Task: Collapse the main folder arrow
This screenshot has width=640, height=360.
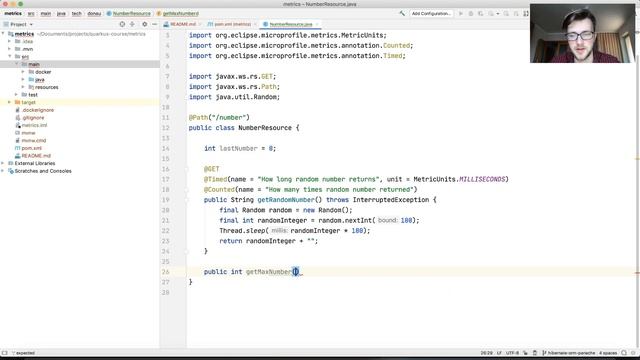Action: (16, 64)
